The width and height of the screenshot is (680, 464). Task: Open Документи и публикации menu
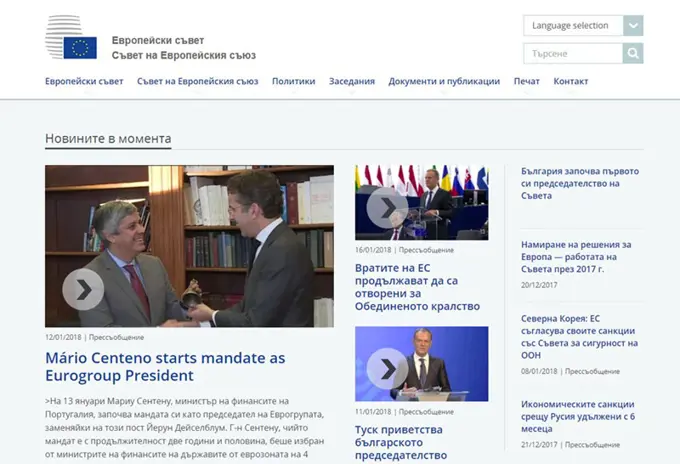pos(444,82)
